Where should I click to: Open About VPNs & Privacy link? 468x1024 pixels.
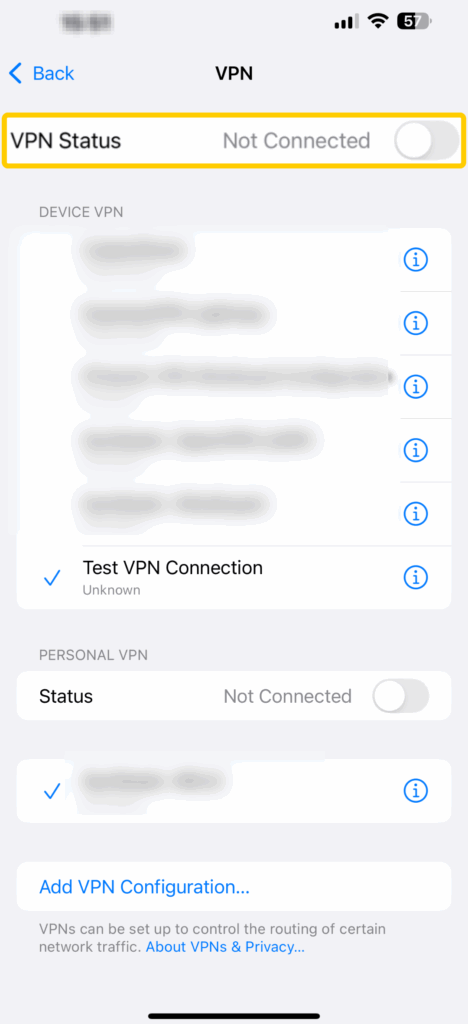pos(225,947)
